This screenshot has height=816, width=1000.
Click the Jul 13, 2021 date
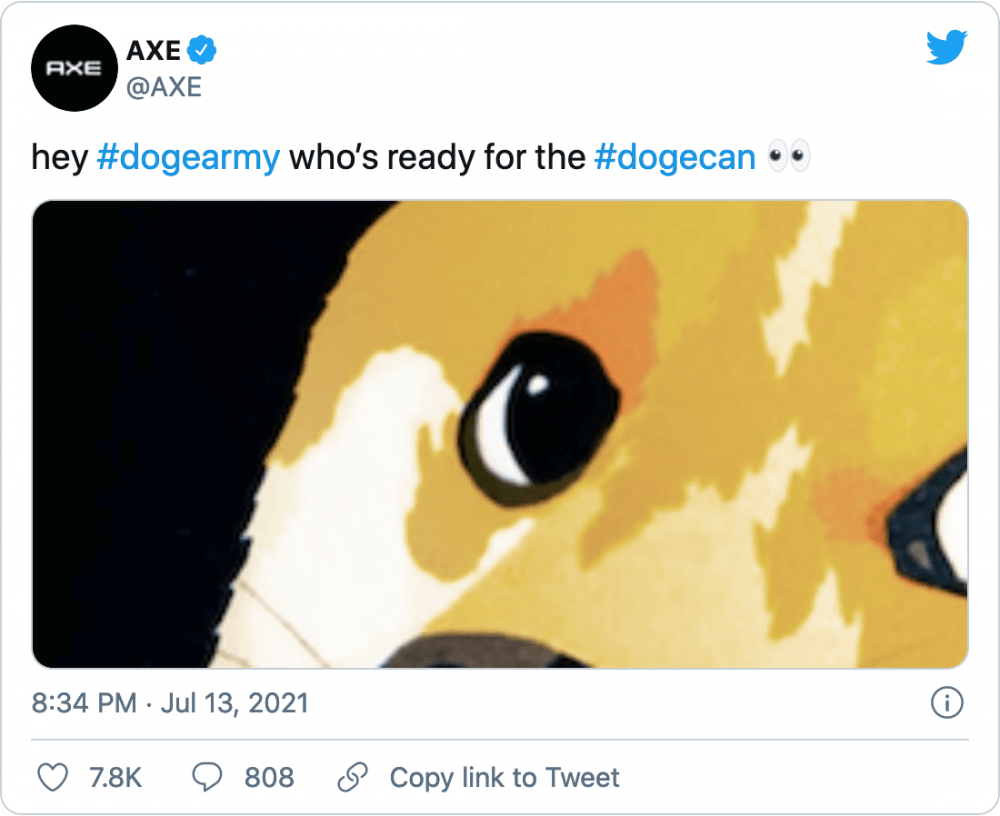click(x=235, y=703)
